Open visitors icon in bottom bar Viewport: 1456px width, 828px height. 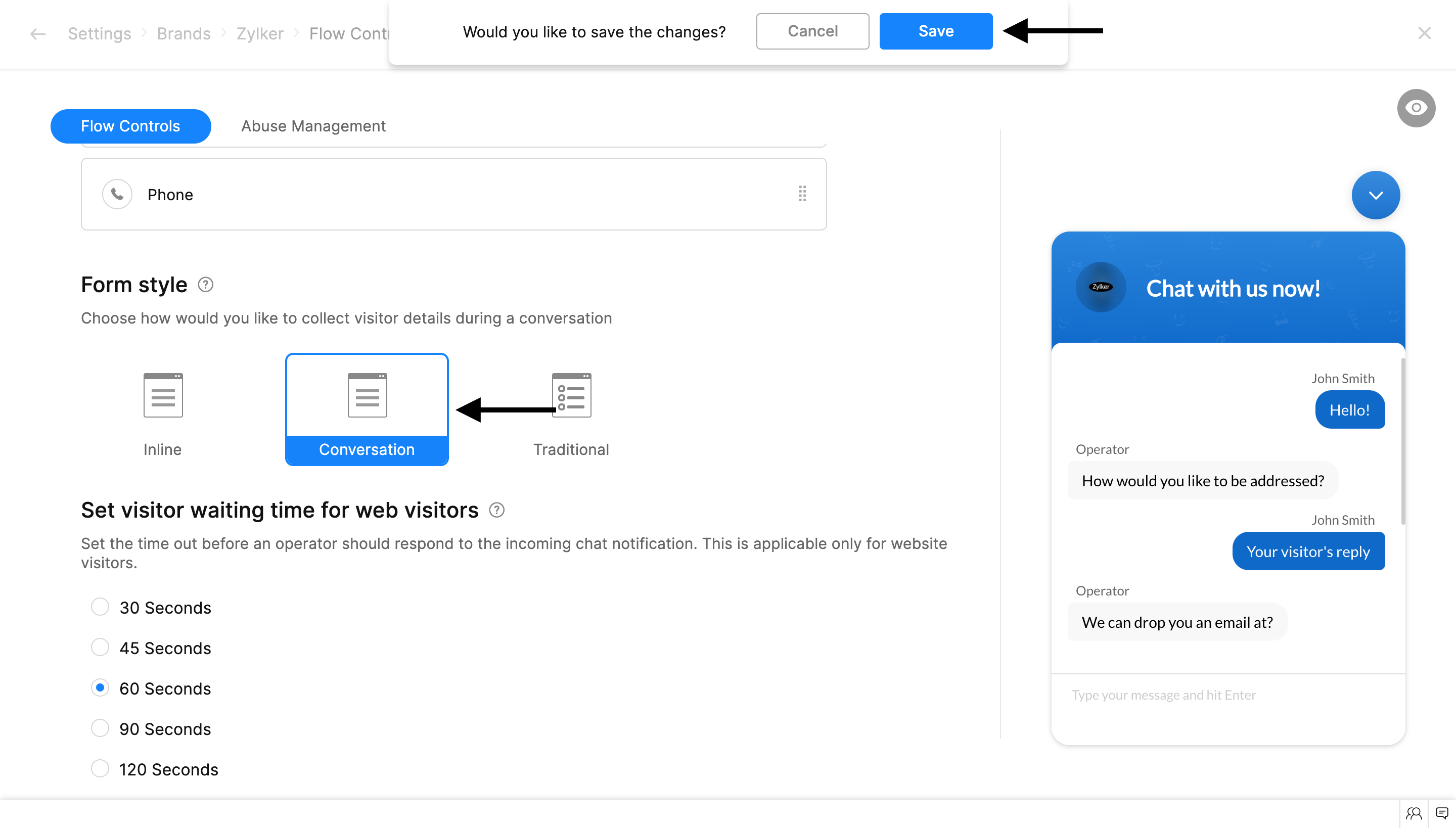pyautogui.click(x=1414, y=813)
